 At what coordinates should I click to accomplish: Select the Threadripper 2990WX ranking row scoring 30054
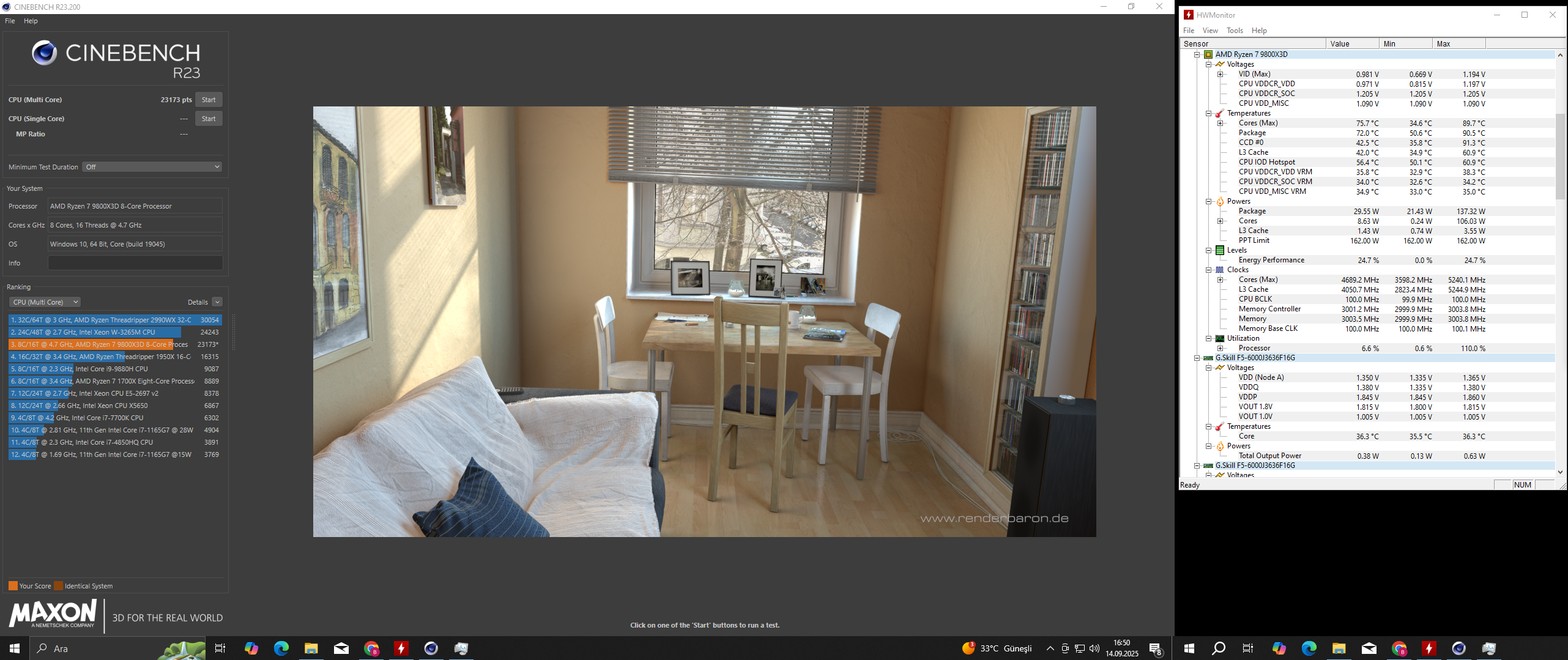(x=115, y=320)
